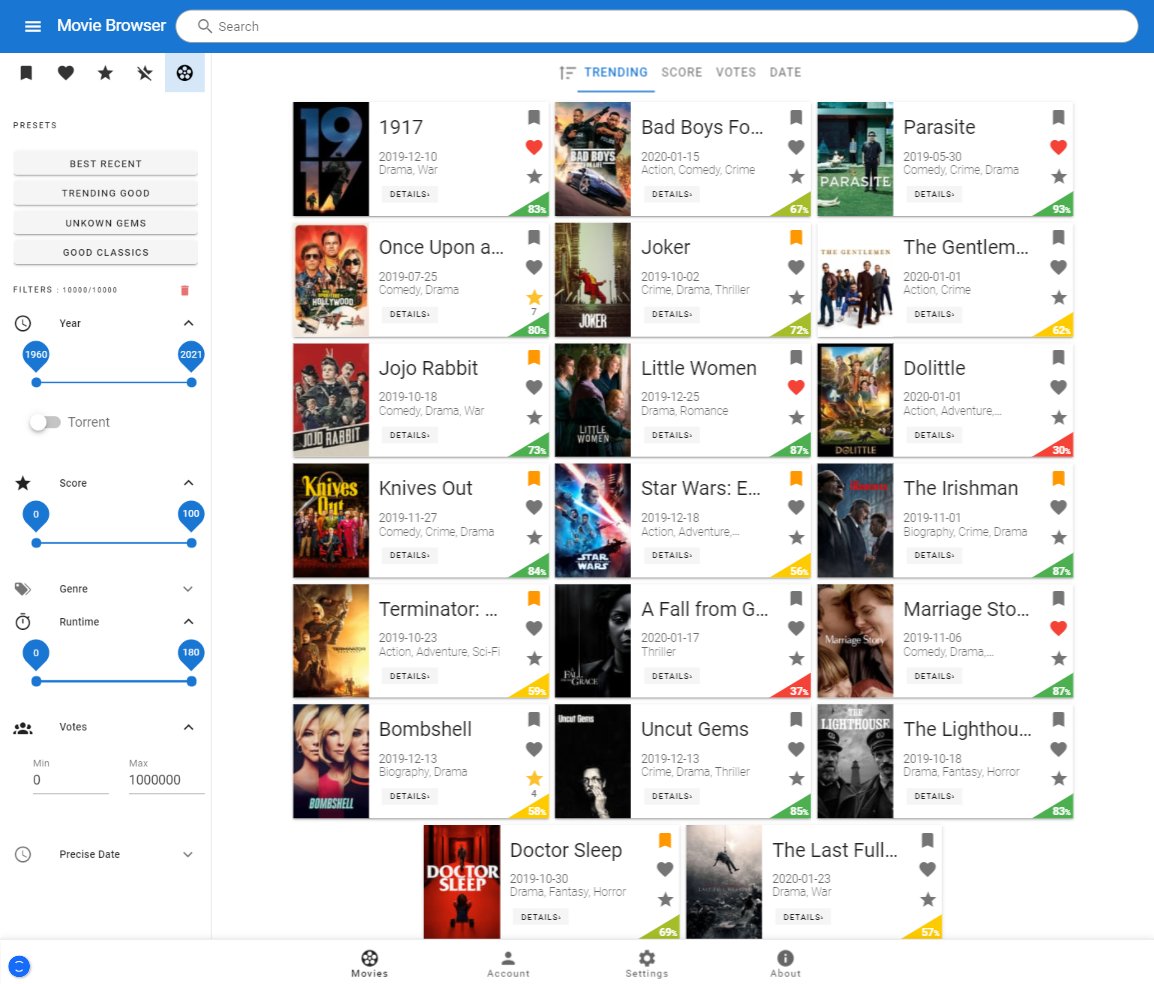The image size is (1154, 984).
Task: Open Details for Parasite
Action: (934, 194)
